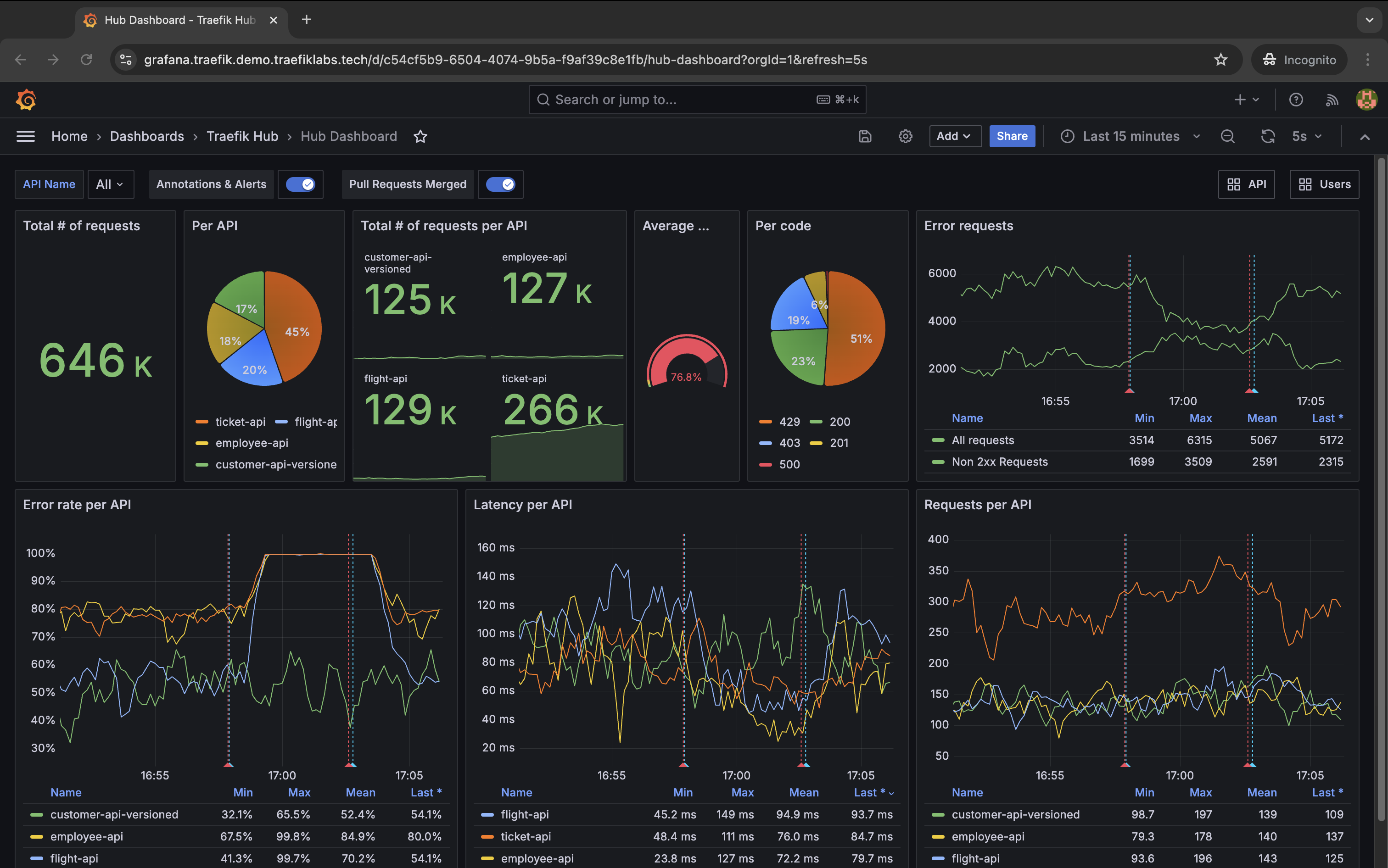
Task: Click the save dashboard icon
Action: coord(865,136)
